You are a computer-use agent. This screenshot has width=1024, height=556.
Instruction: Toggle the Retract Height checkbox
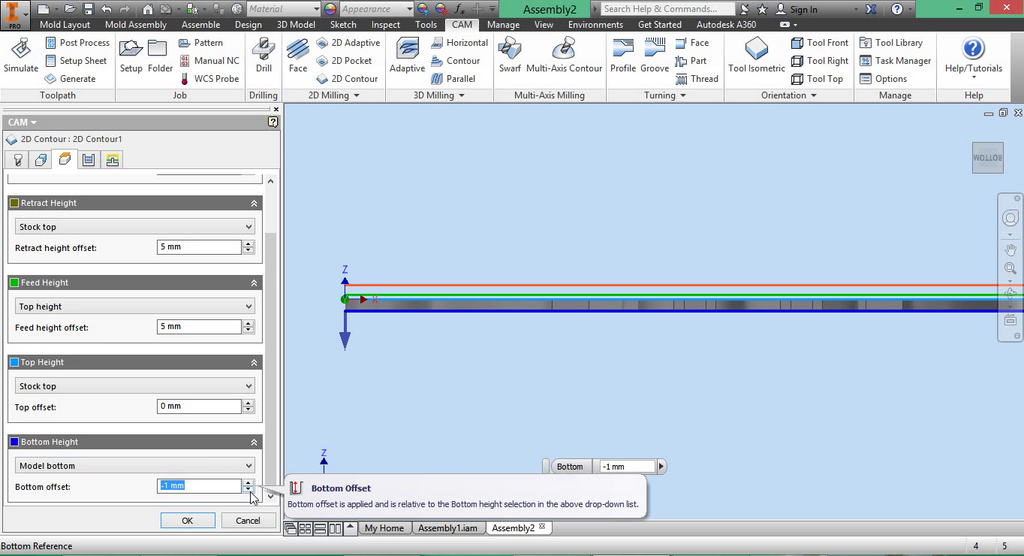coord(14,203)
